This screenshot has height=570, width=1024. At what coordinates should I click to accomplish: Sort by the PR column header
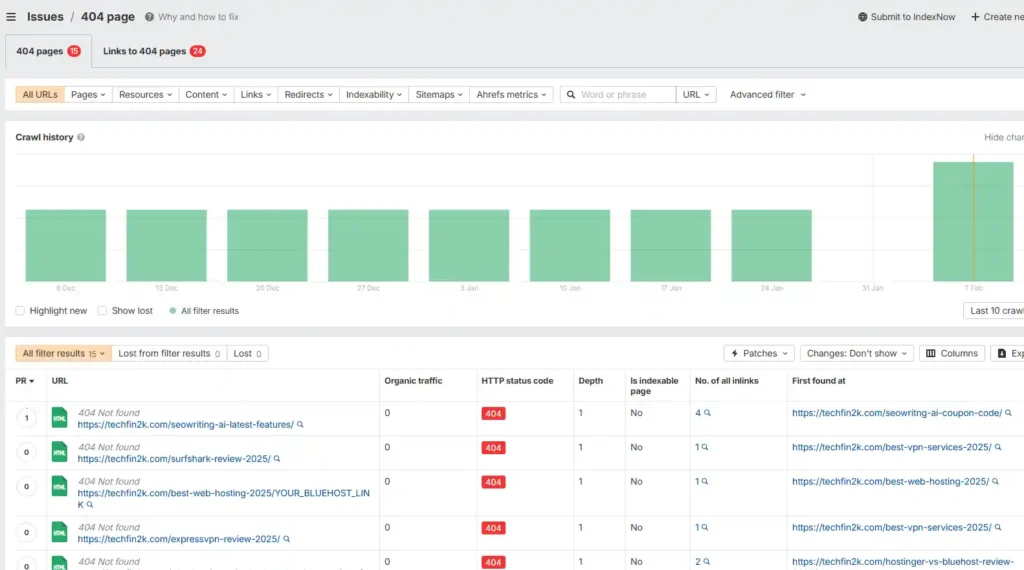(x=25, y=381)
